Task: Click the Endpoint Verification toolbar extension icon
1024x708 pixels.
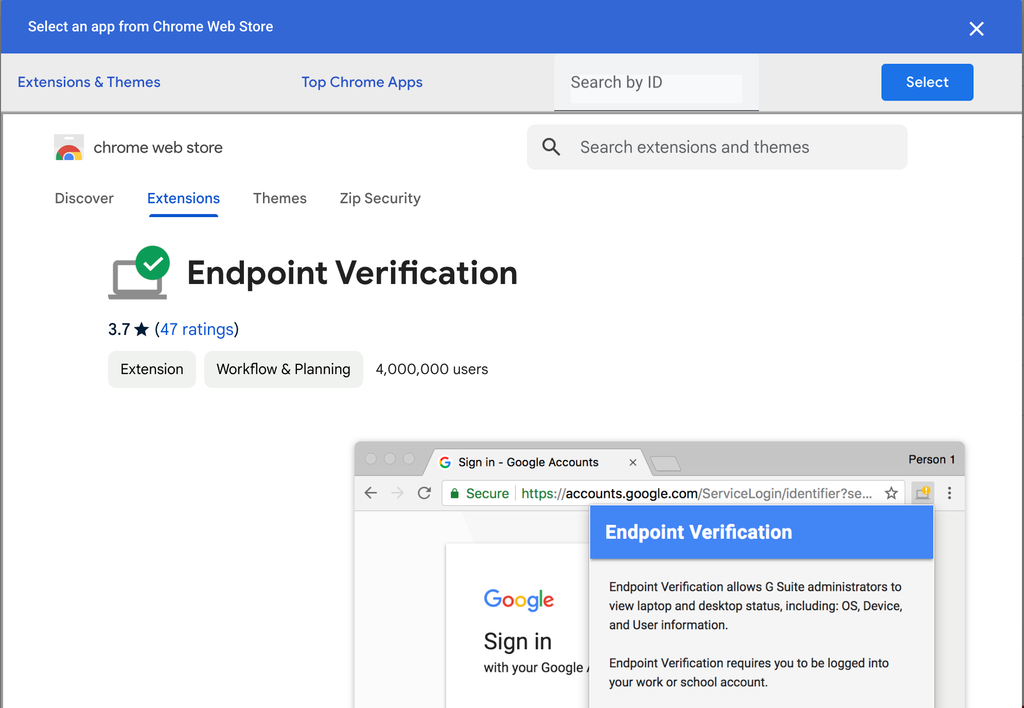Action: tap(922, 493)
